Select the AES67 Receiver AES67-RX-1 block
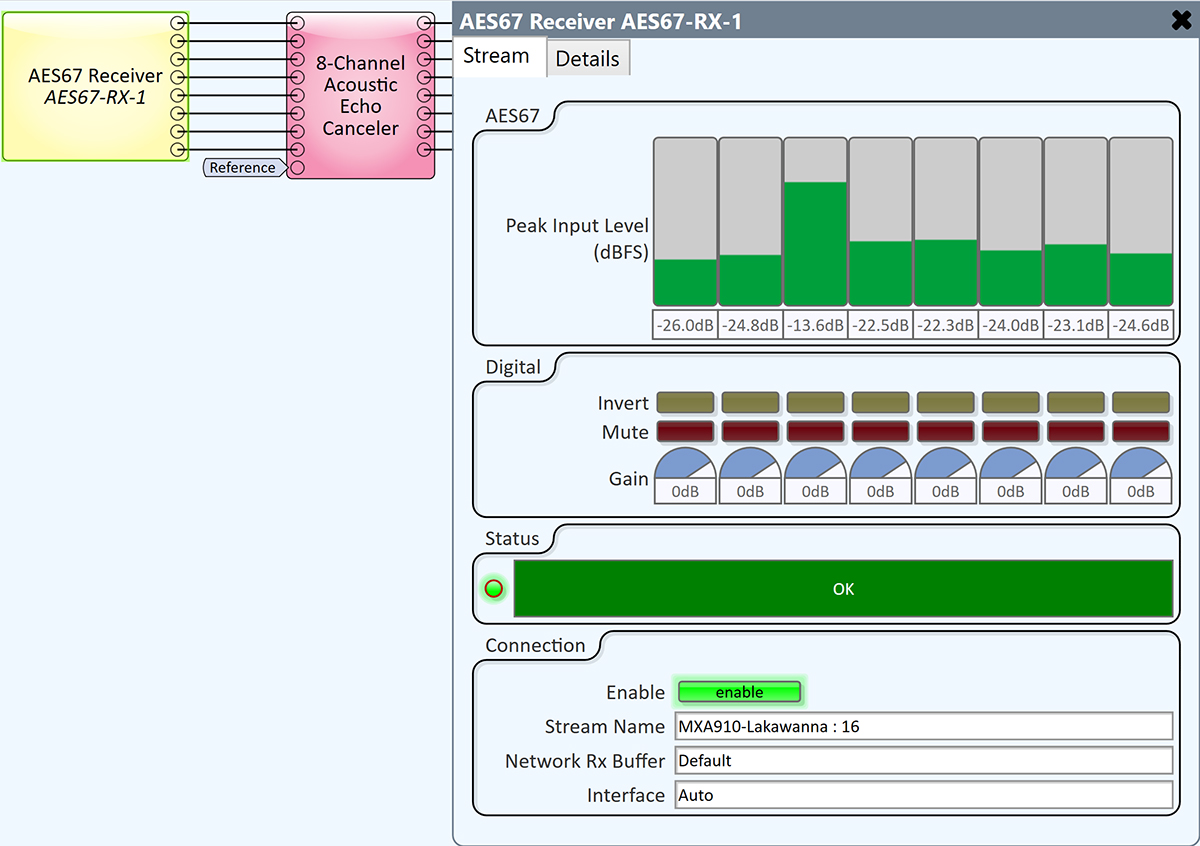Viewport: 1200px width, 846px height. coord(95,87)
